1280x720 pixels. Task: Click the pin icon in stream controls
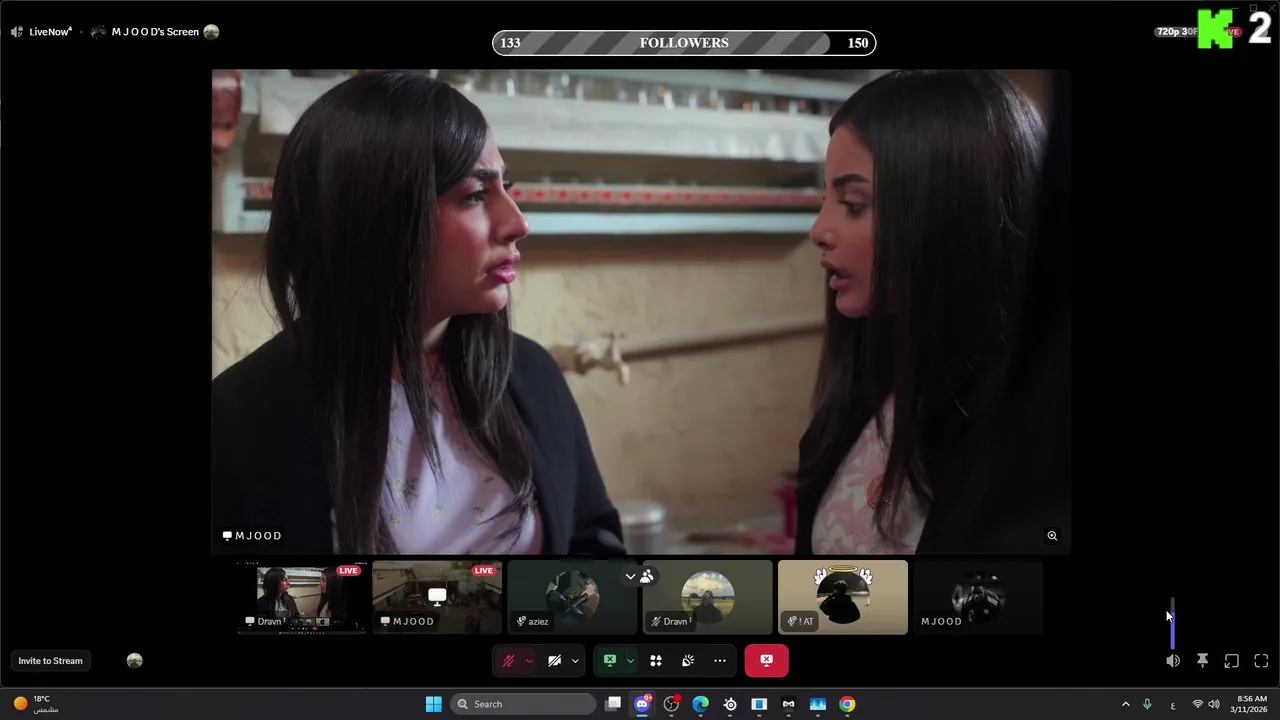tap(1203, 661)
